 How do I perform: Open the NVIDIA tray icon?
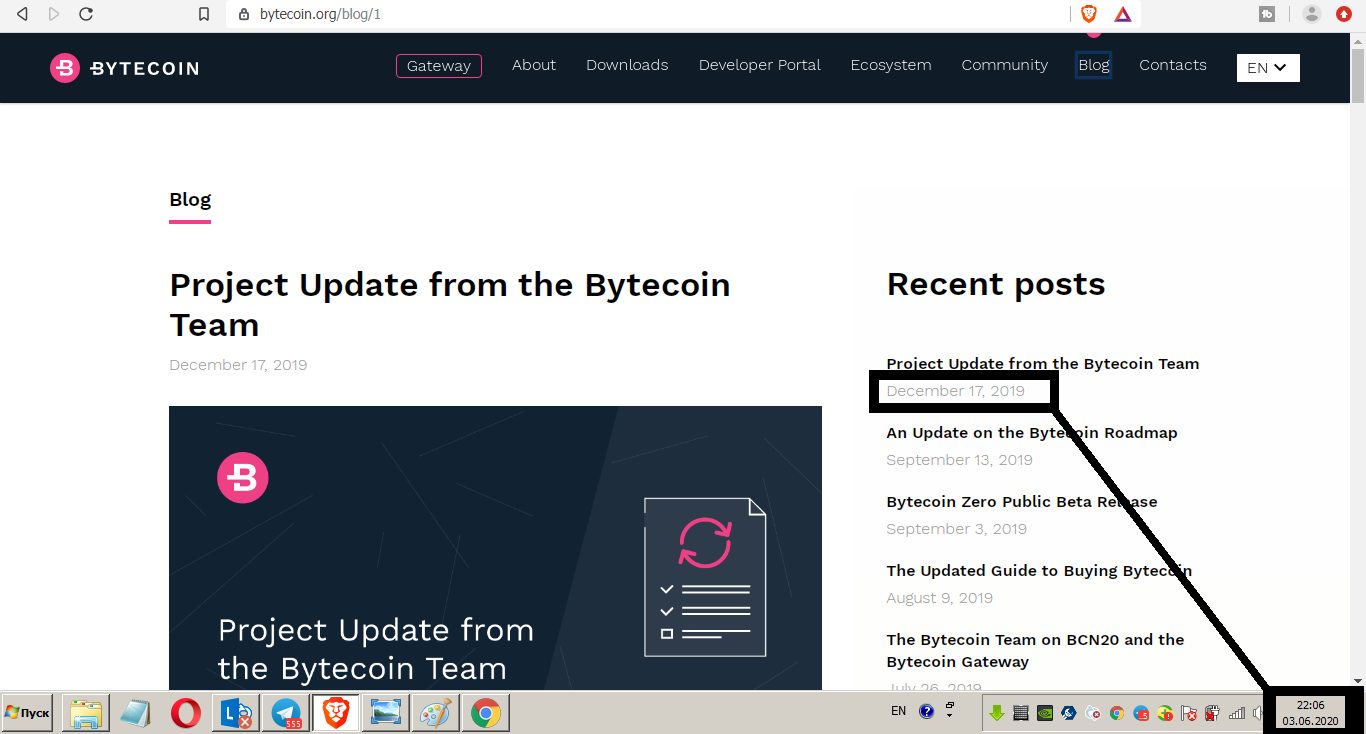click(x=1045, y=713)
